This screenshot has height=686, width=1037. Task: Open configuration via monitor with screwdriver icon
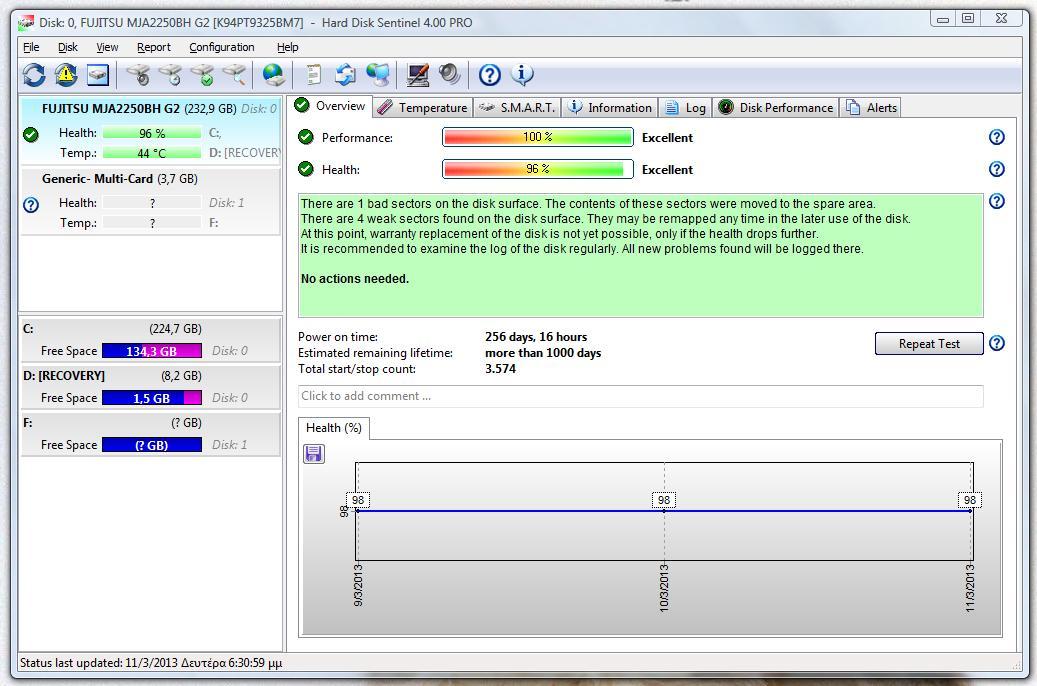point(417,75)
